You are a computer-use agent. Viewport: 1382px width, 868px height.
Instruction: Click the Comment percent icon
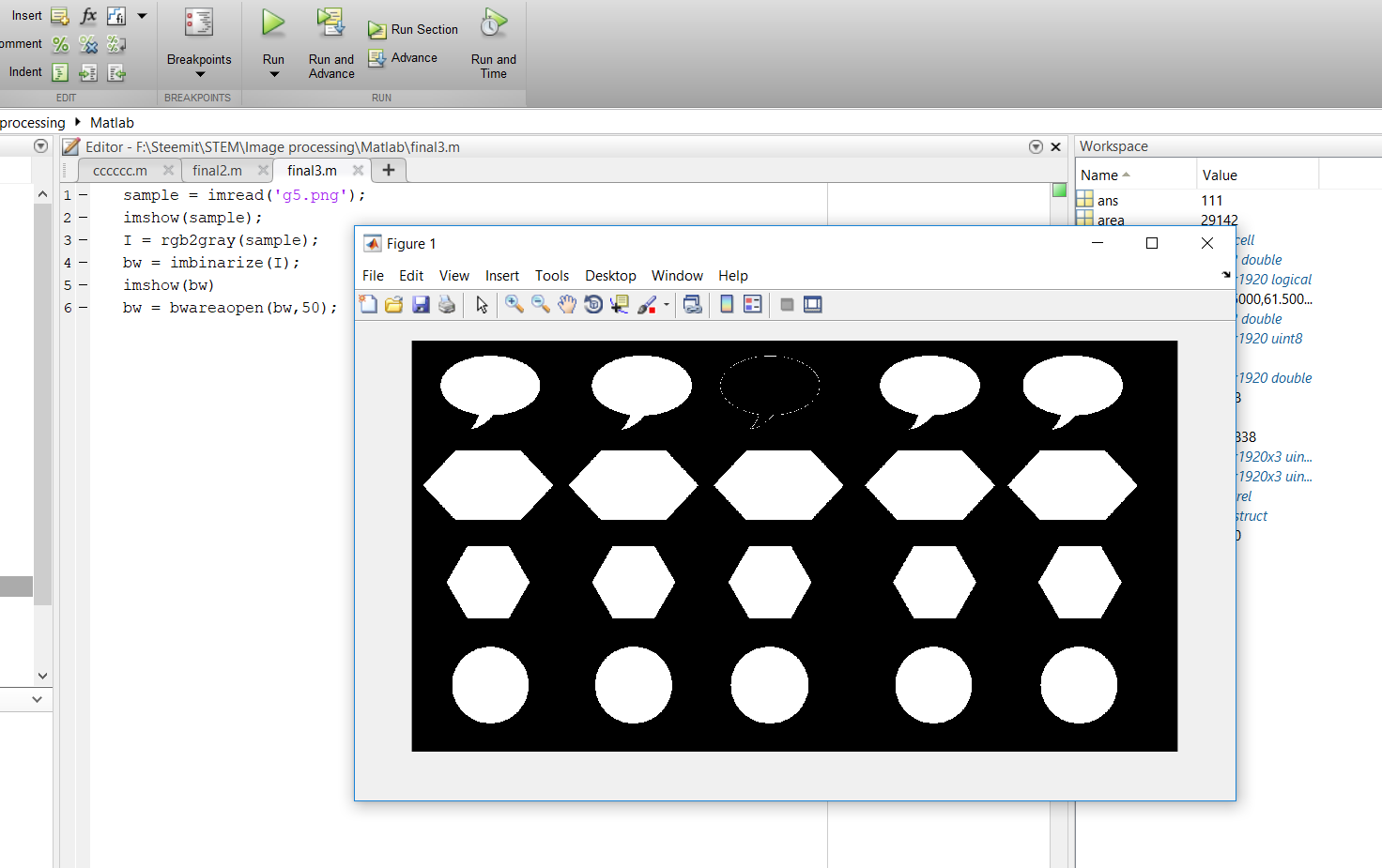(x=60, y=44)
